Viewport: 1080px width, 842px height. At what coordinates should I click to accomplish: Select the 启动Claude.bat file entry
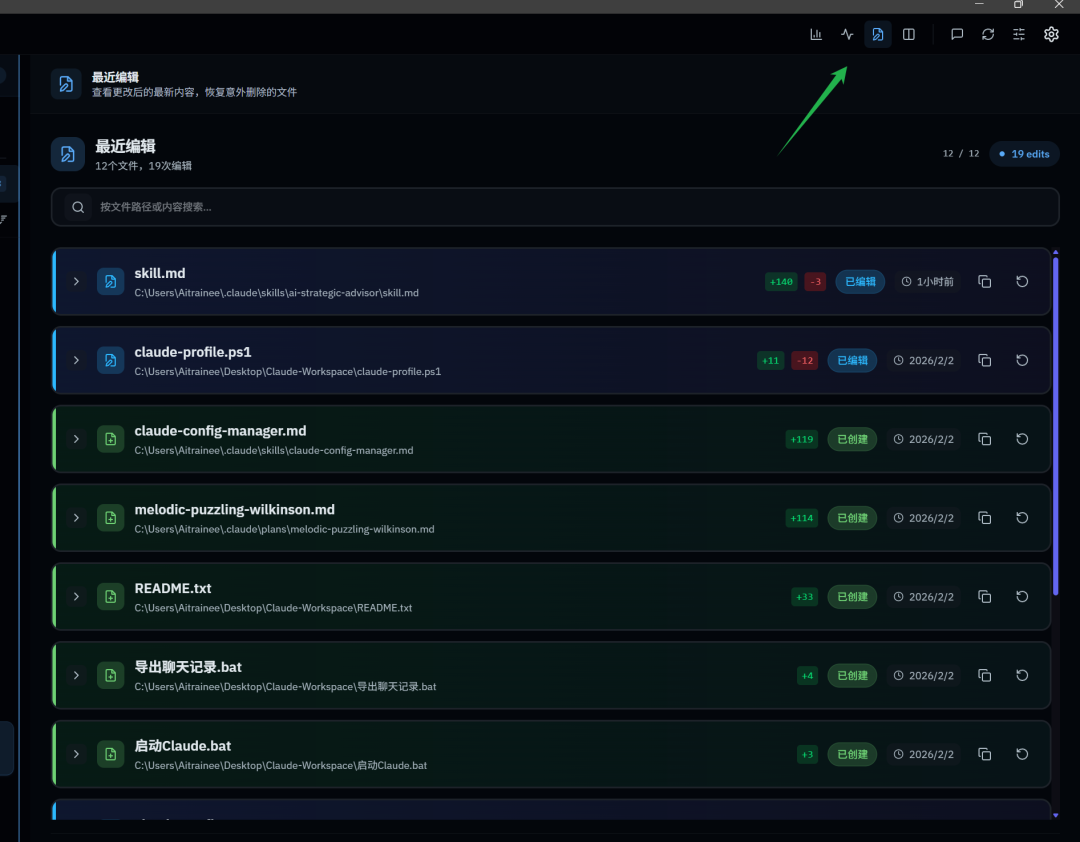click(183, 746)
